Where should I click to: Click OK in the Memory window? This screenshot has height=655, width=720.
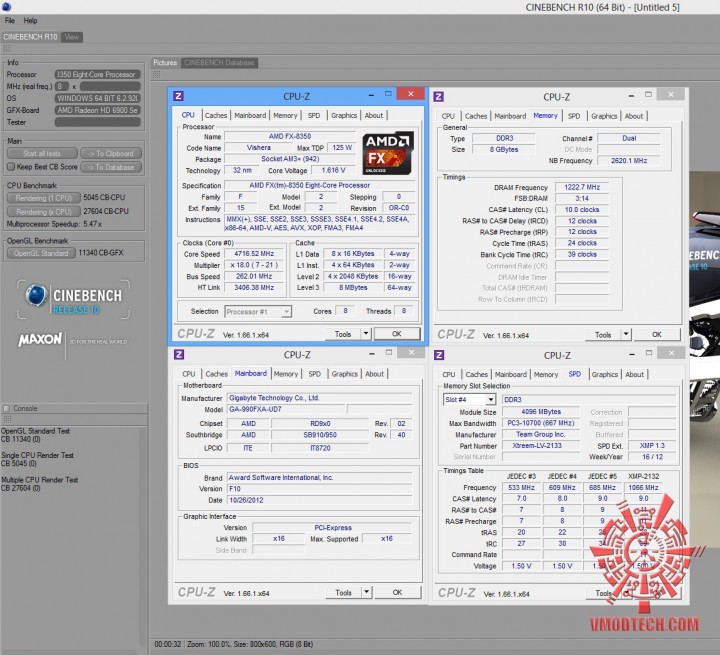click(657, 334)
